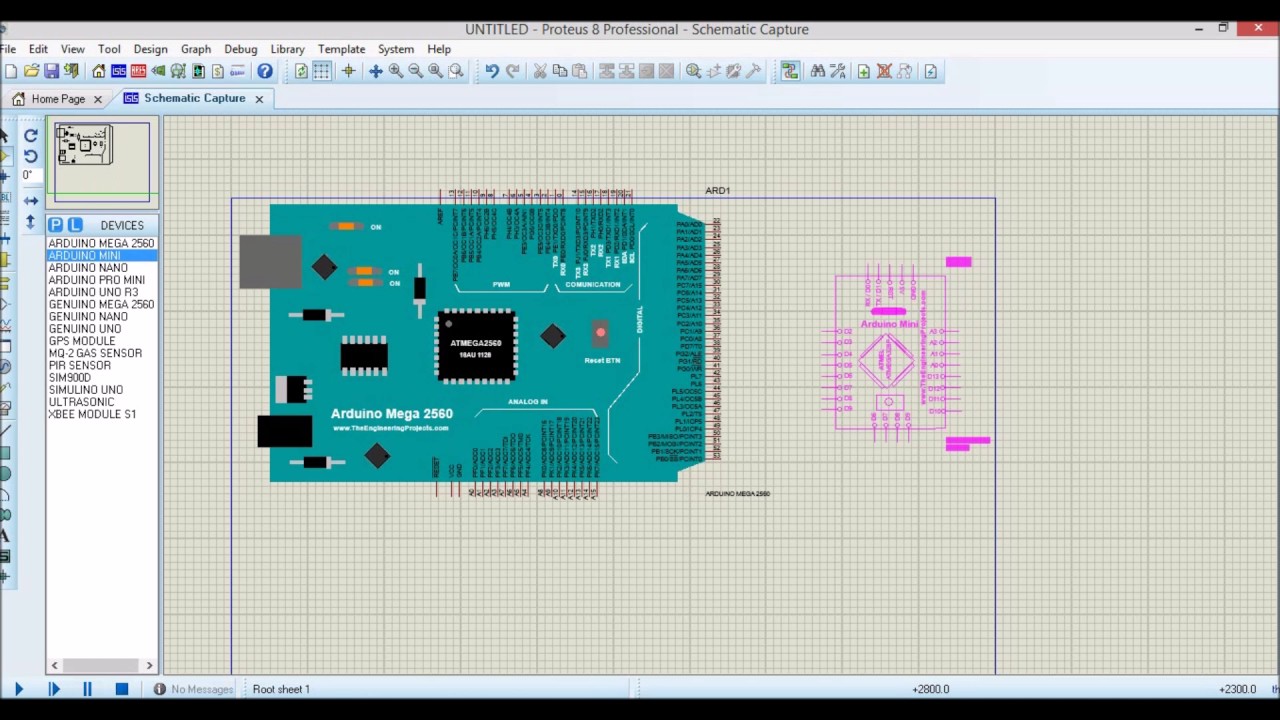Click the Home Page house icon in the toolbar
This screenshot has width=1280, height=720.
(x=98, y=71)
